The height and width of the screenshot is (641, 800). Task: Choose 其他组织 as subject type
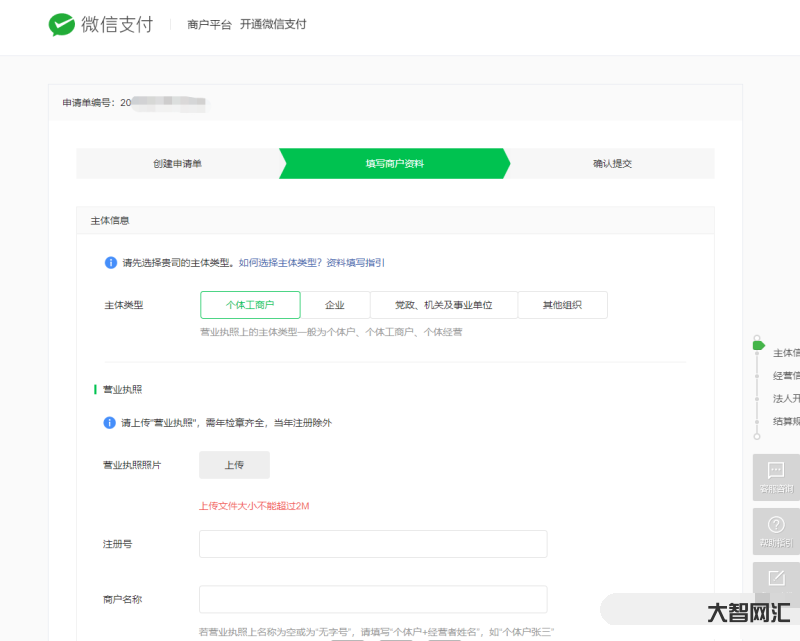pos(562,305)
